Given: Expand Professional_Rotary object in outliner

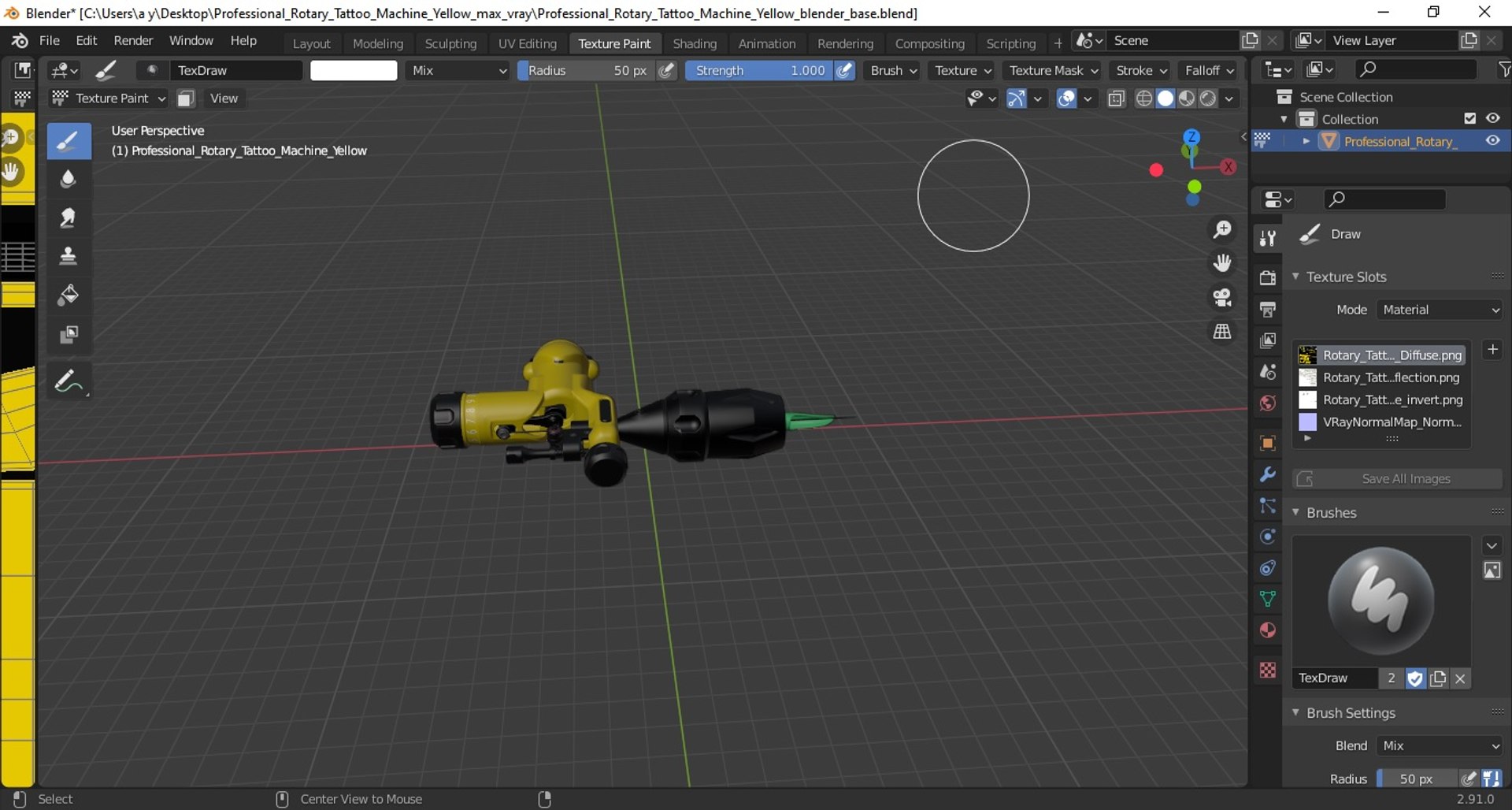Looking at the screenshot, I should (1306, 141).
